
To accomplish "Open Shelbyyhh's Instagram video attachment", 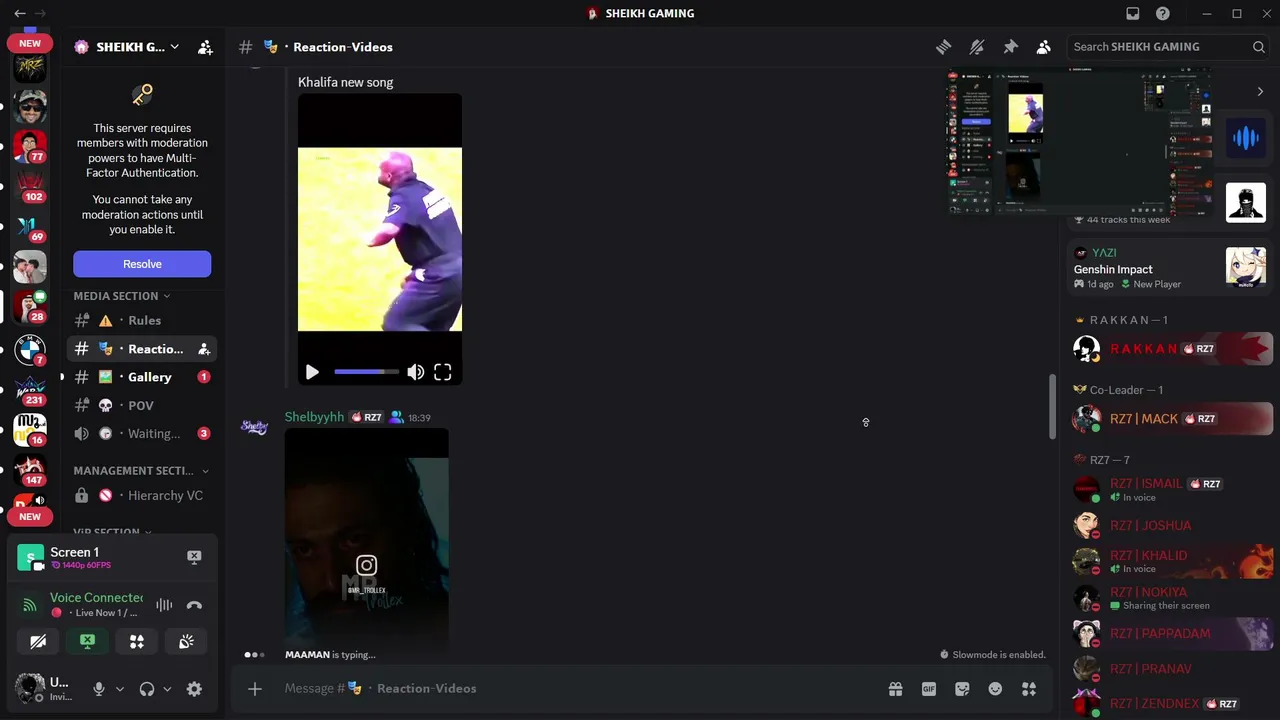I will [x=366, y=542].
